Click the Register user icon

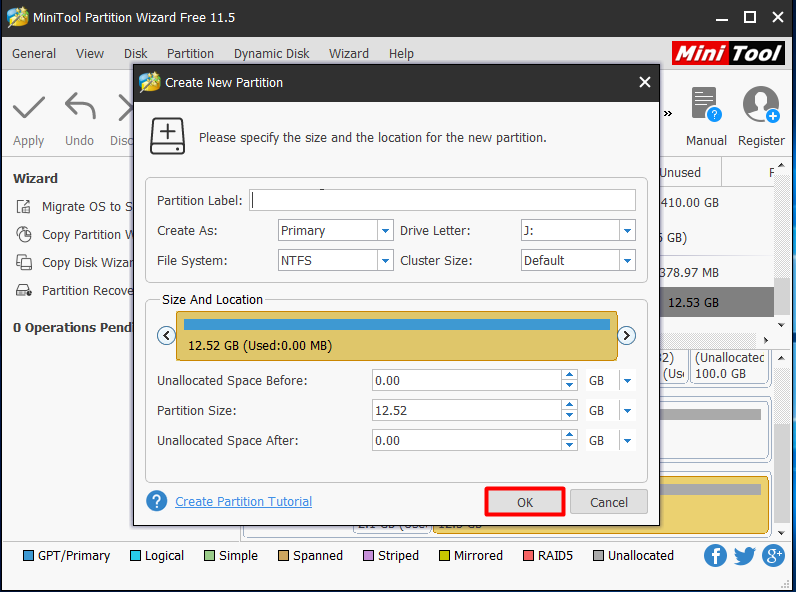click(761, 105)
